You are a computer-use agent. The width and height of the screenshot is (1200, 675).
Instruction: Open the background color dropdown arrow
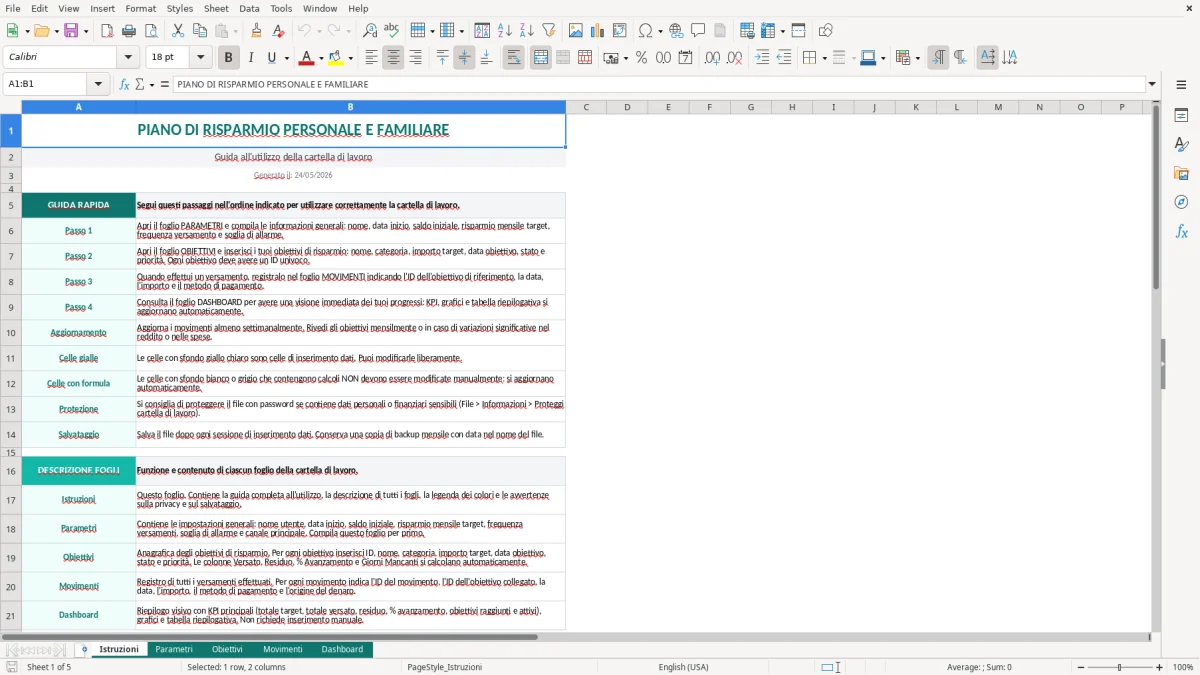[350, 58]
